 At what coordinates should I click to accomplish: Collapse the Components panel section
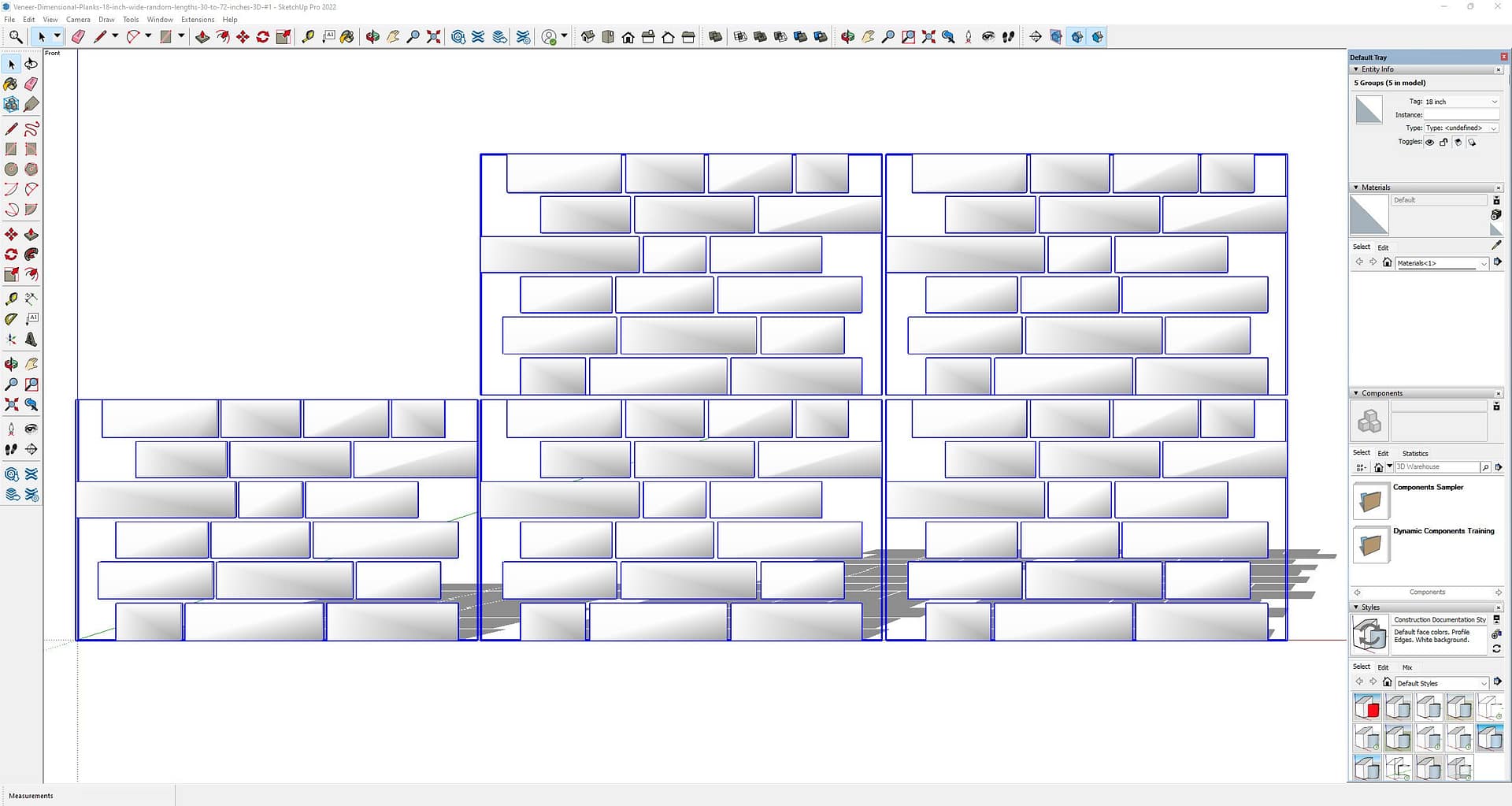[1356, 393]
